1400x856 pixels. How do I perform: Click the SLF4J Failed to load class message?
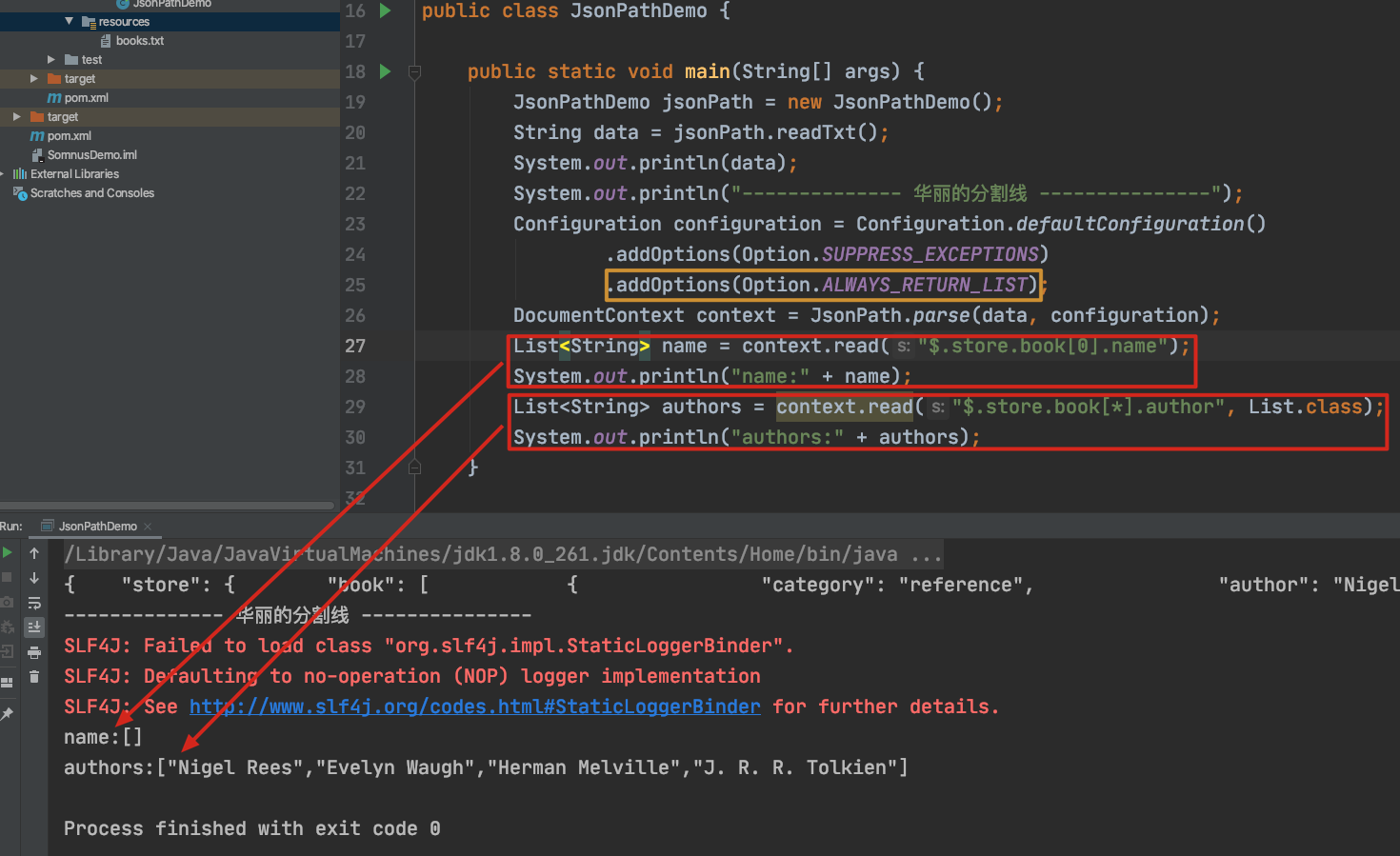coord(429,646)
